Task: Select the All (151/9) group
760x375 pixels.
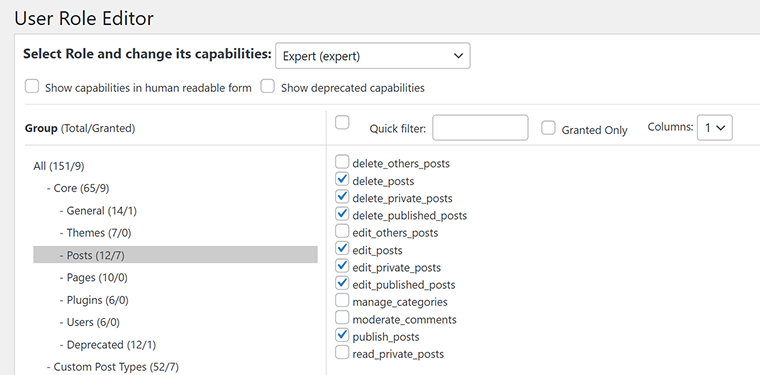Action: [59, 166]
